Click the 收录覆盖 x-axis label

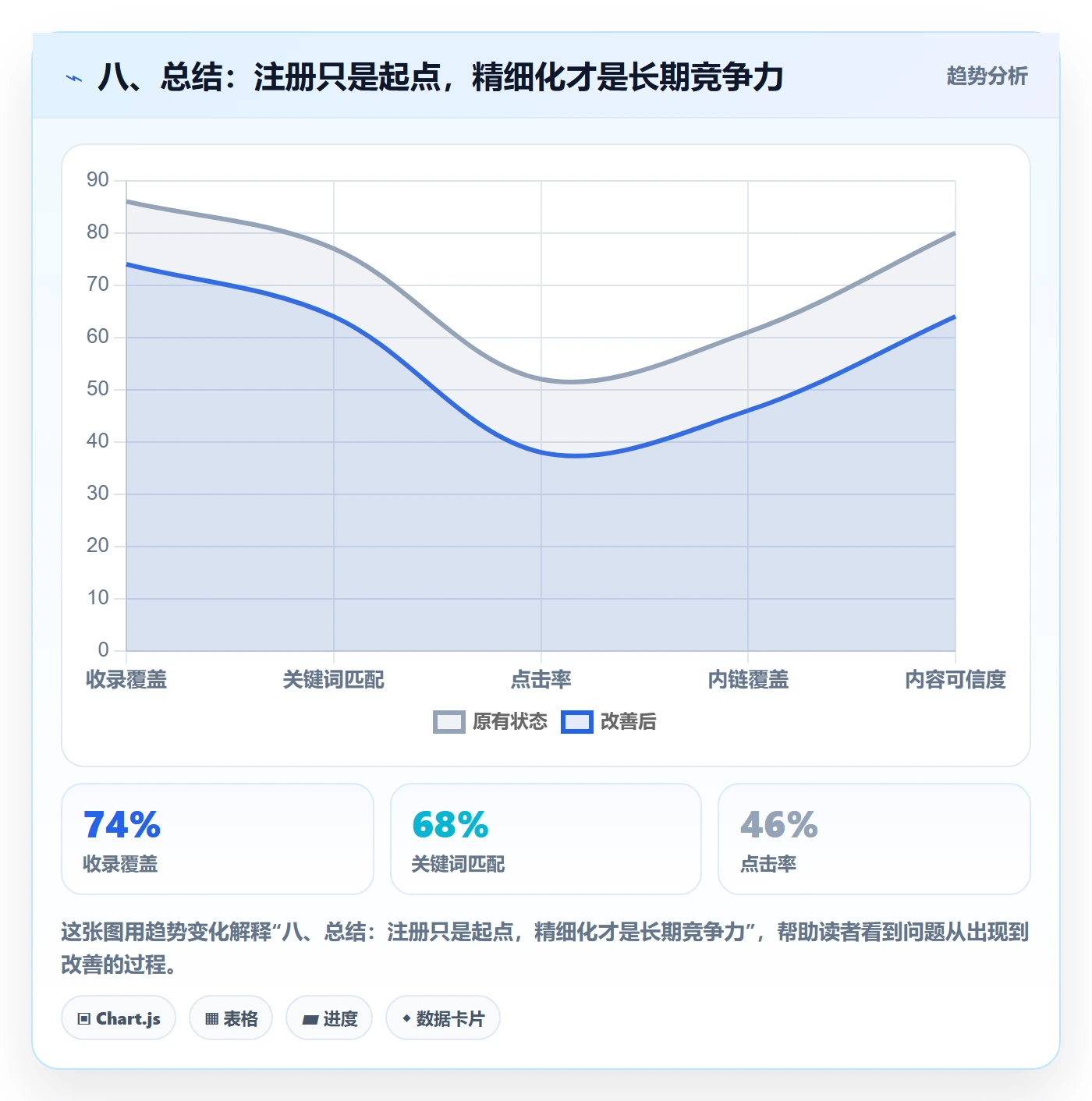[126, 680]
